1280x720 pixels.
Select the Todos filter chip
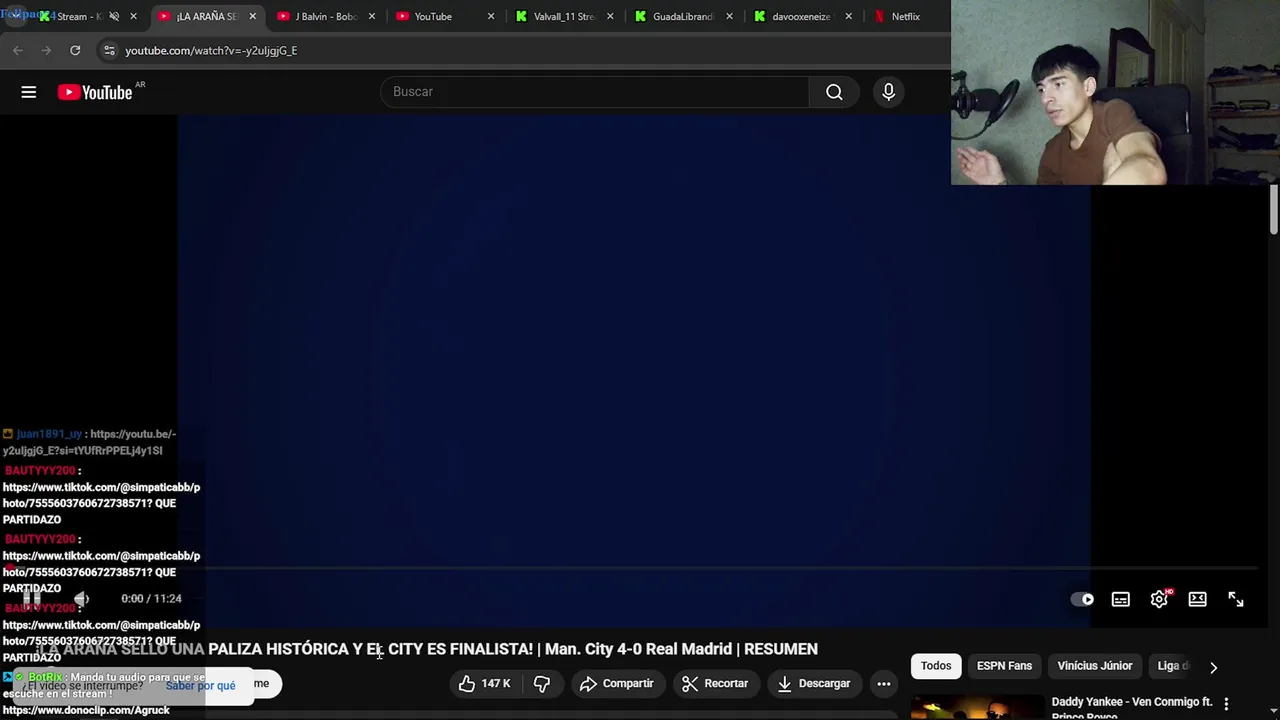coord(936,666)
